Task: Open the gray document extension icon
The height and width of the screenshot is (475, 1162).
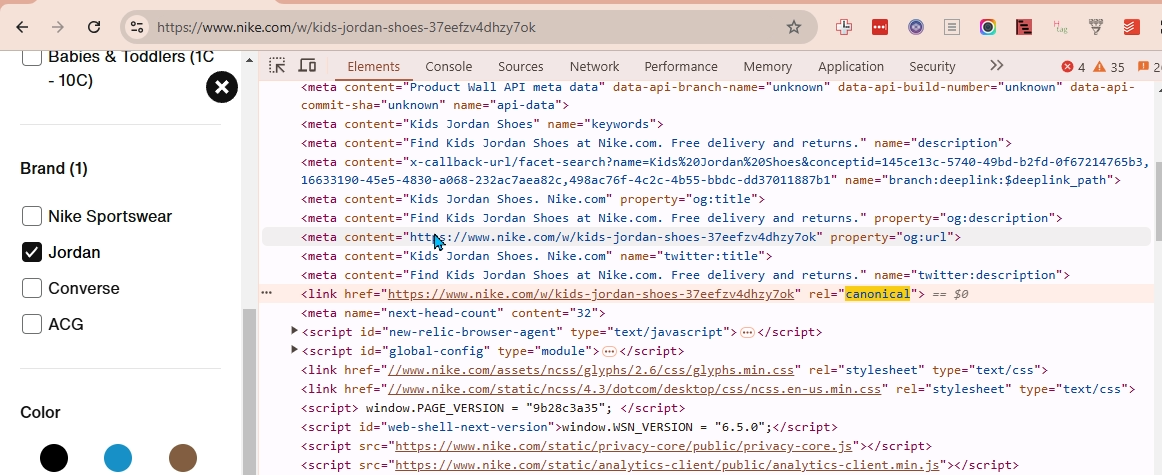Action: (x=952, y=27)
